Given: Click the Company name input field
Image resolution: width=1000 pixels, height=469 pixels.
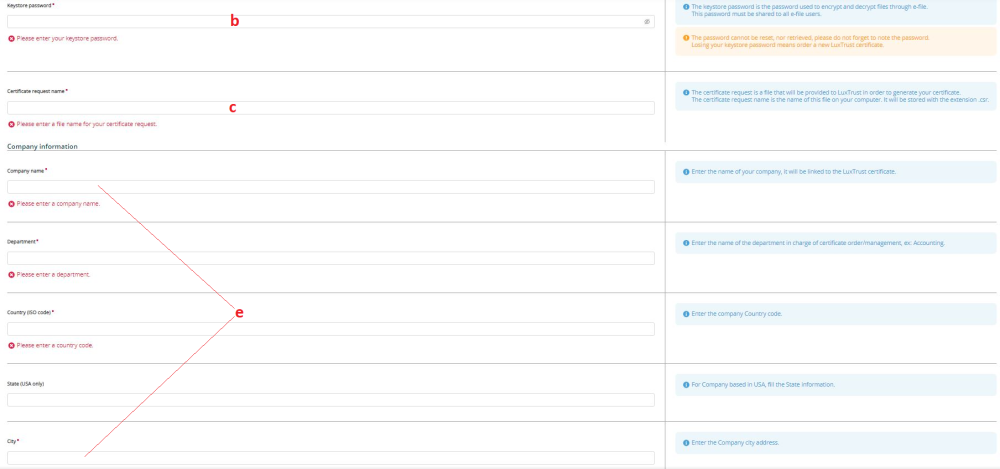Looking at the screenshot, I should tap(330, 187).
